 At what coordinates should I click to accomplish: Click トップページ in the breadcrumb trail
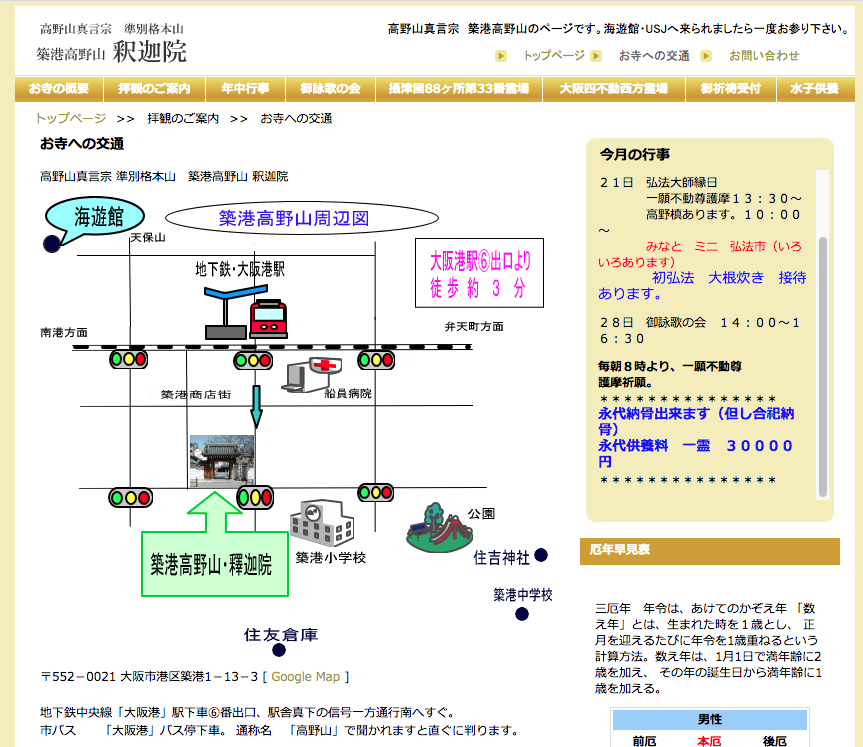point(71,118)
